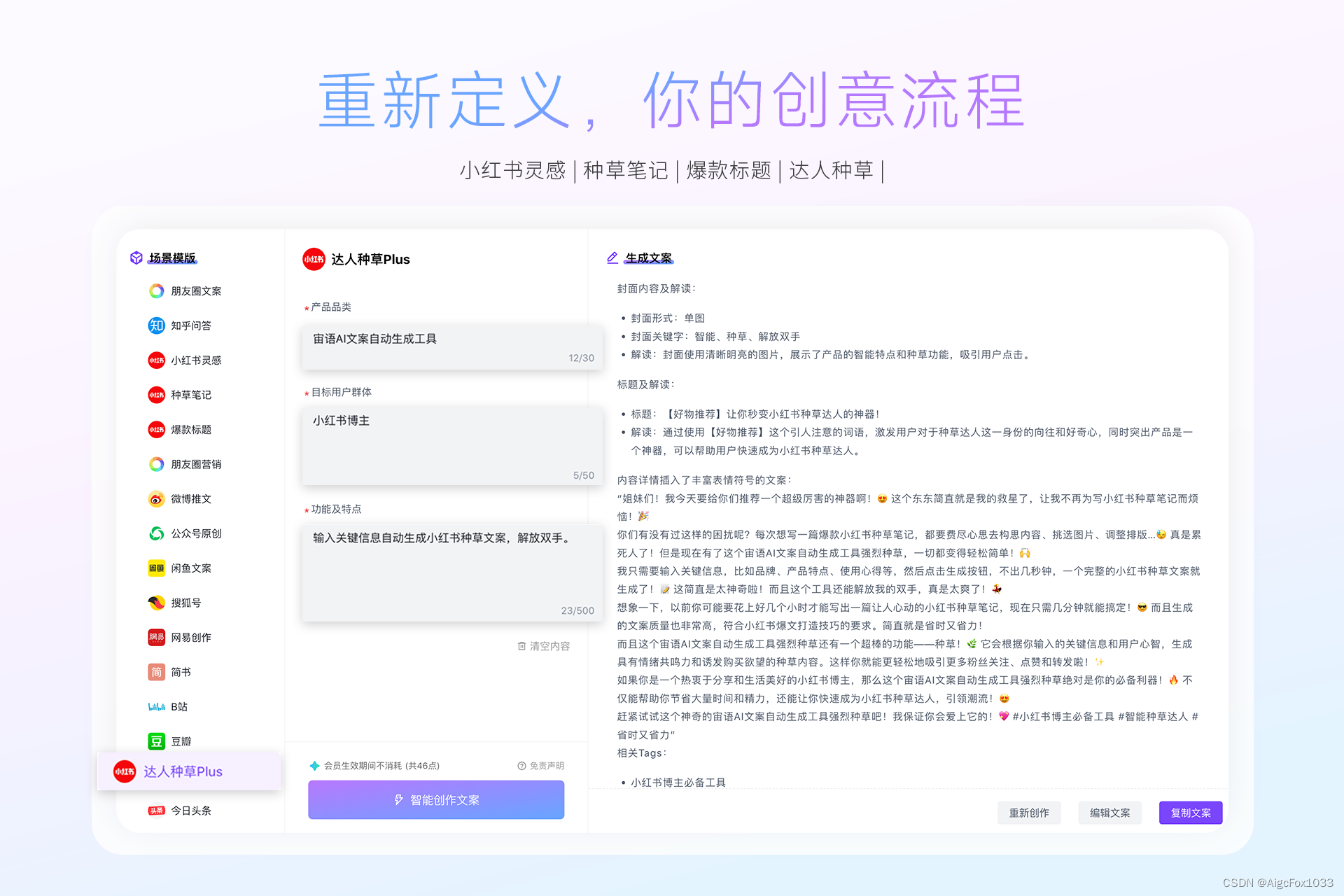Click the B站 bilibili icon
This screenshot has height=896, width=1344.
pos(156,707)
